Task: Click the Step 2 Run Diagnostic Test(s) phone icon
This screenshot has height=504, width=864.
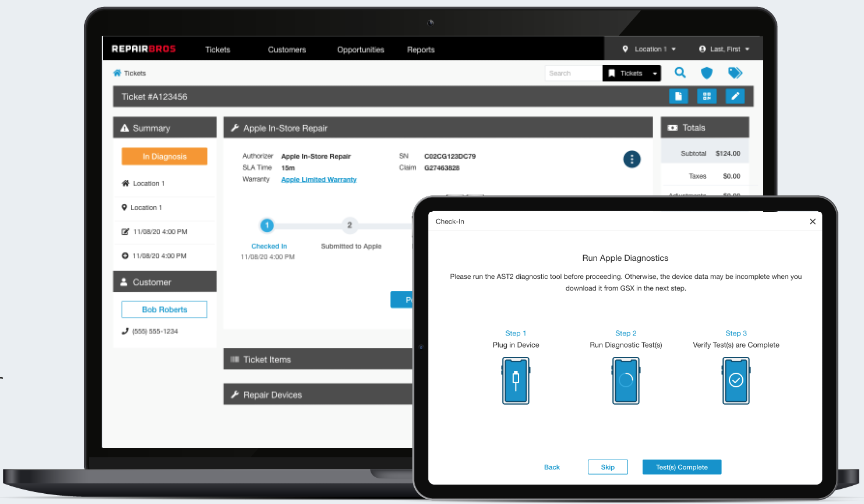Action: point(626,381)
